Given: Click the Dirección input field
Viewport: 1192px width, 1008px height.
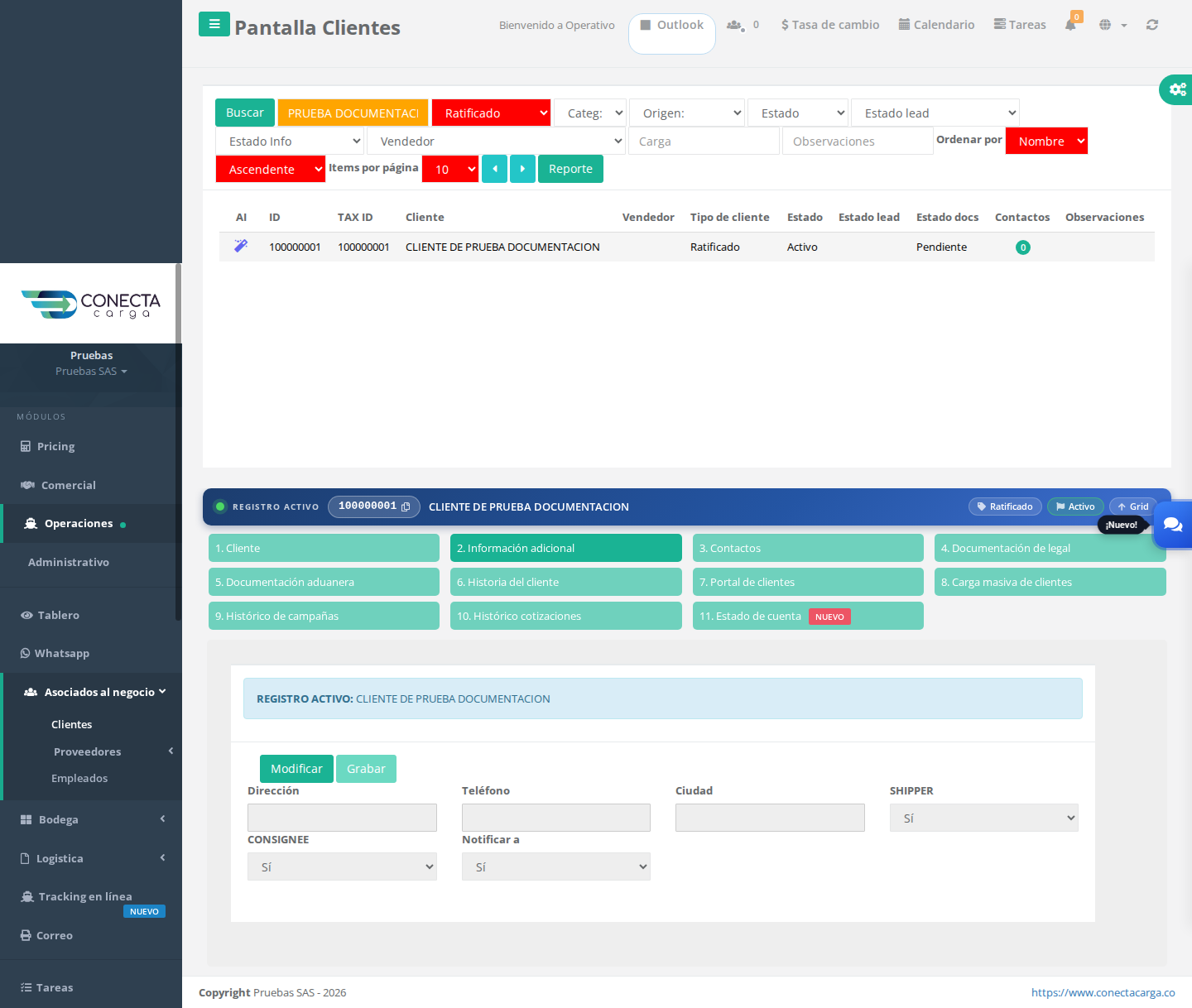Looking at the screenshot, I should tap(342, 818).
